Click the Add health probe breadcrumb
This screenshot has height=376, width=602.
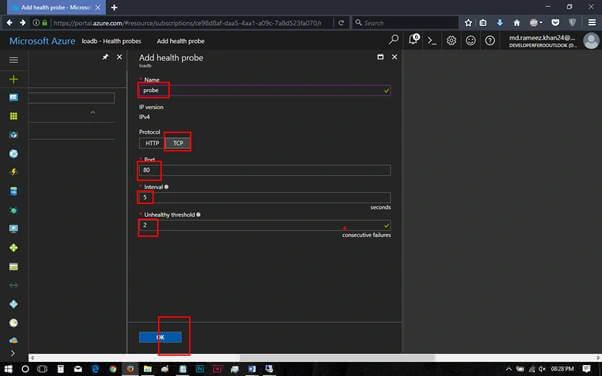point(180,41)
